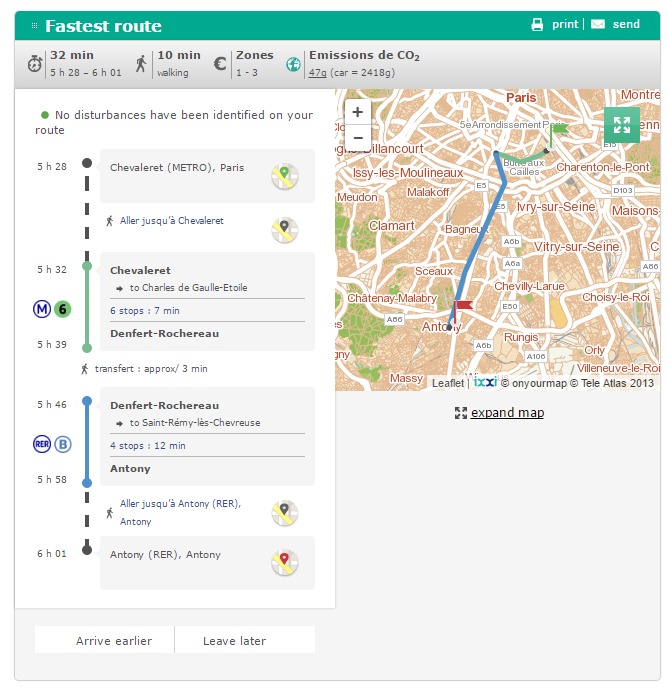The width and height of the screenshot is (668, 688).
Task: Toggle fullscreen map view button
Action: click(622, 125)
